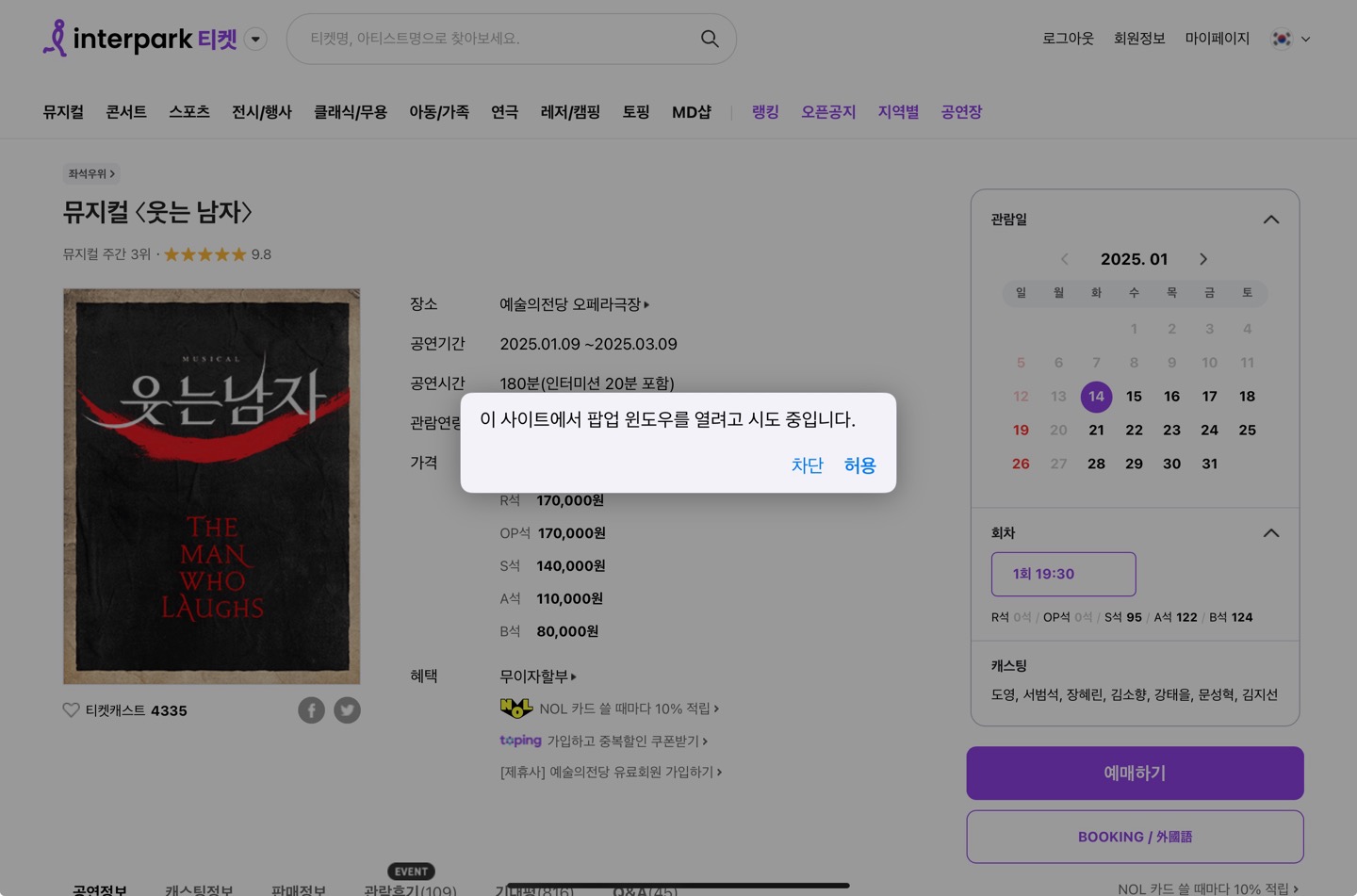Open 예술의전당 오페라극장 venue link
1357x896 pixels.
pyautogui.click(x=575, y=304)
